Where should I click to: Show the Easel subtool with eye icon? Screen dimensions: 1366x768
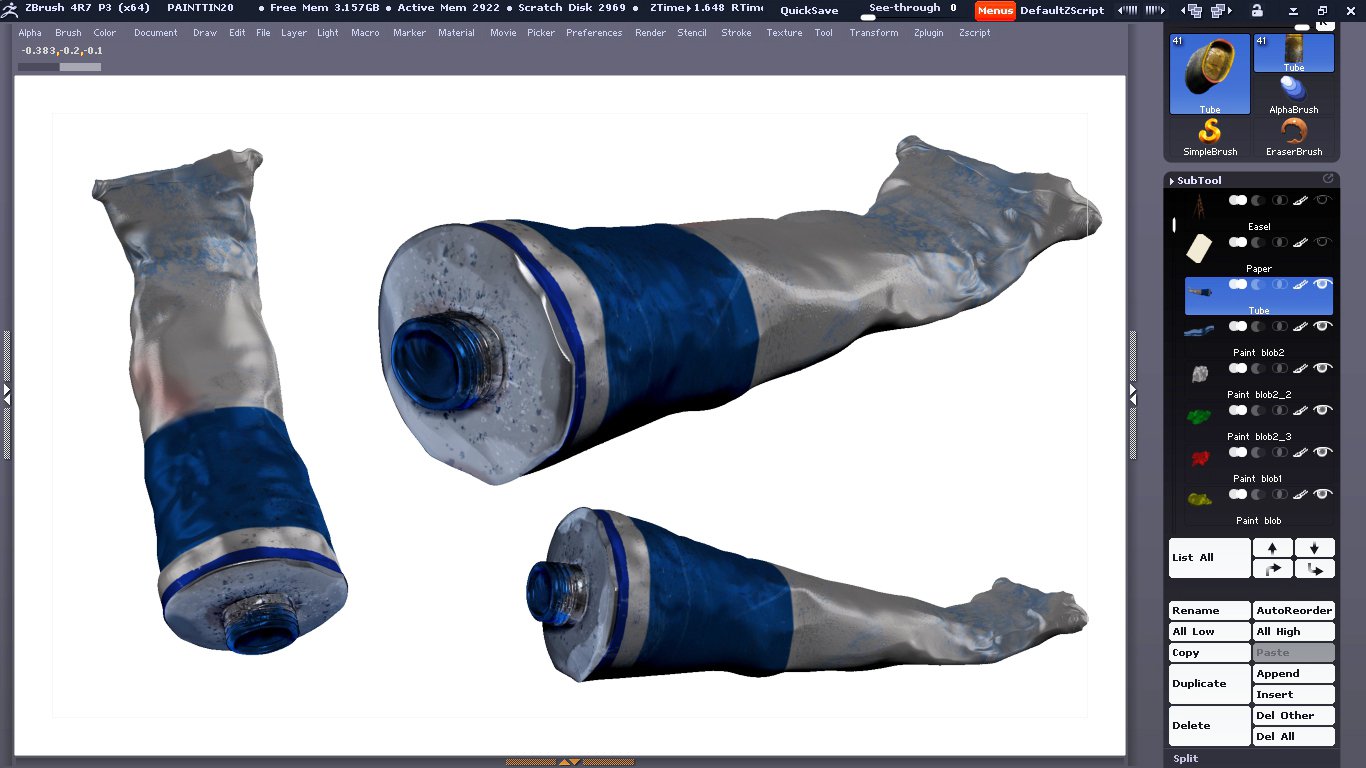pyautogui.click(x=1323, y=200)
